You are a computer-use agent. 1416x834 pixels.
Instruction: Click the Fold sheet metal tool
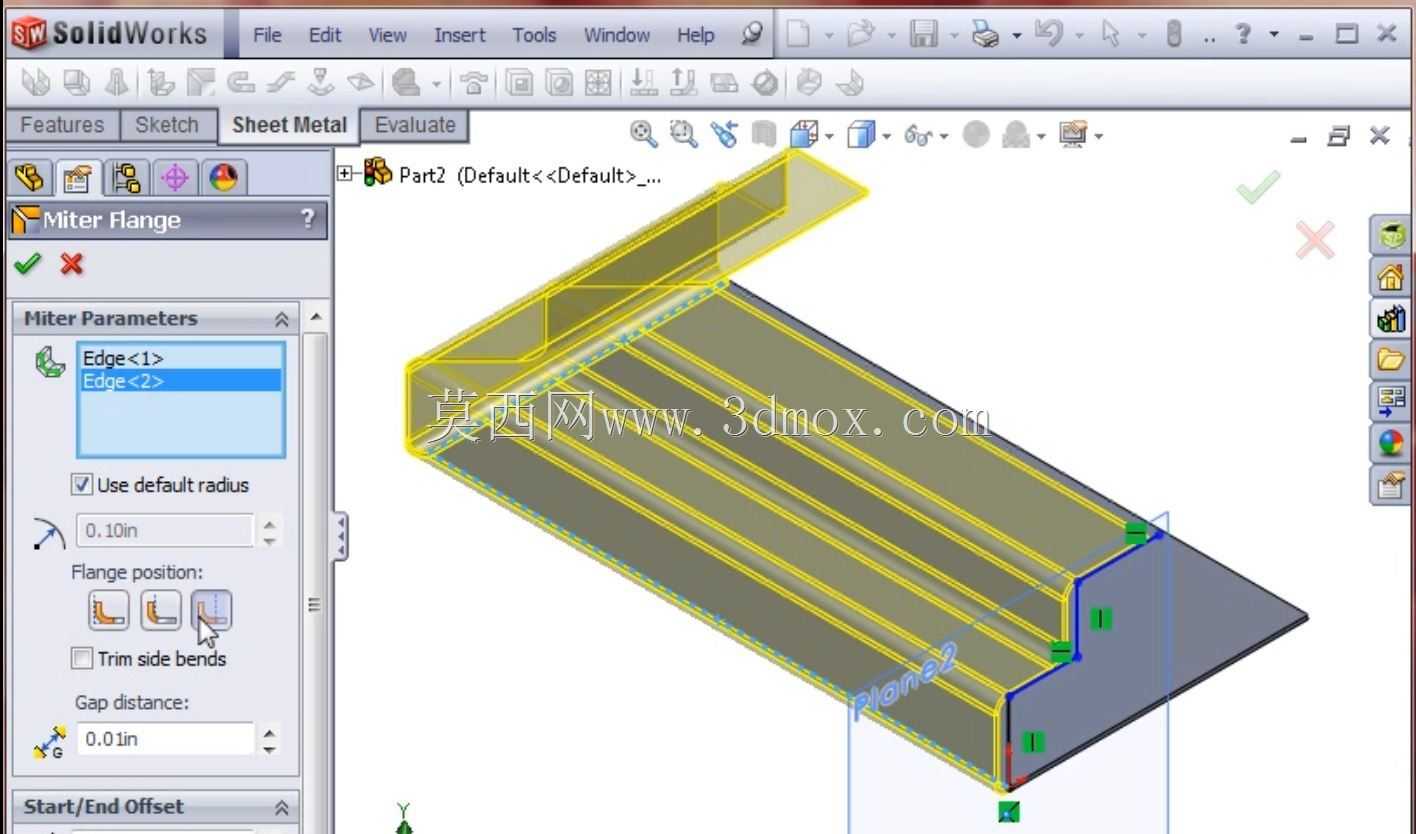[x=684, y=82]
